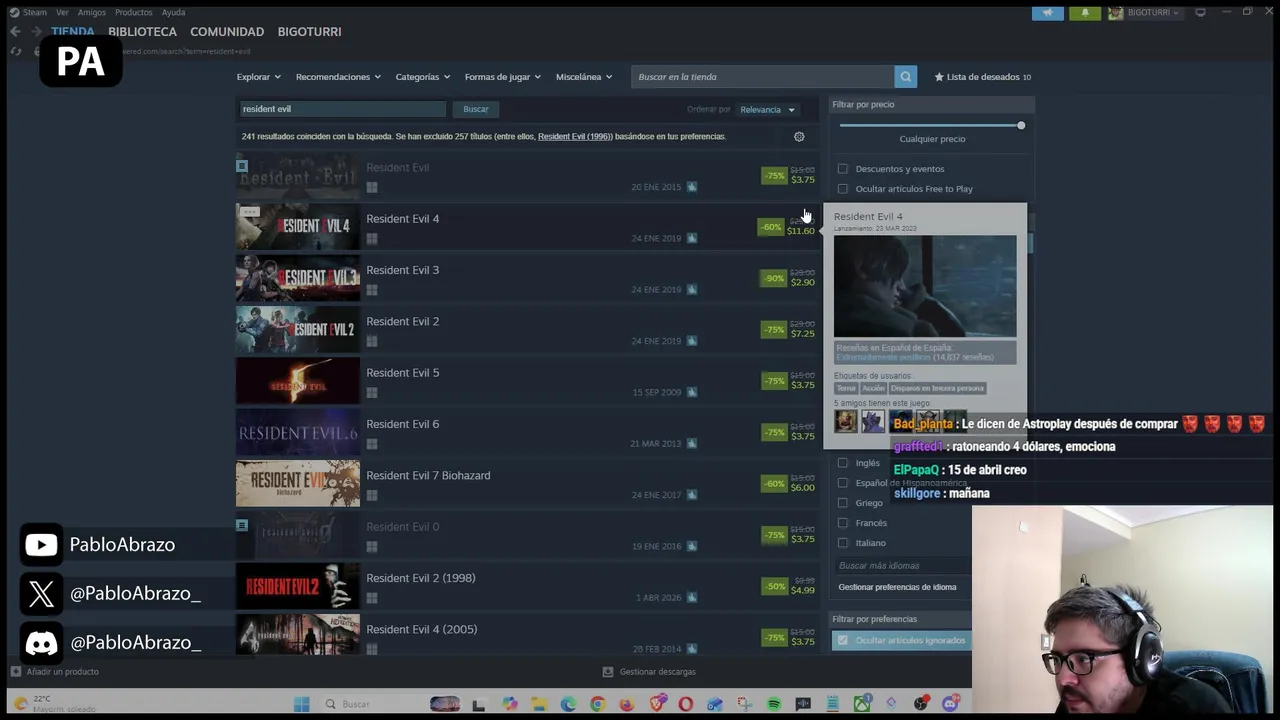Open the Resident Evil 7 Biohazard thumbnail
Image resolution: width=1280 pixels, height=720 pixels.
(x=298, y=483)
